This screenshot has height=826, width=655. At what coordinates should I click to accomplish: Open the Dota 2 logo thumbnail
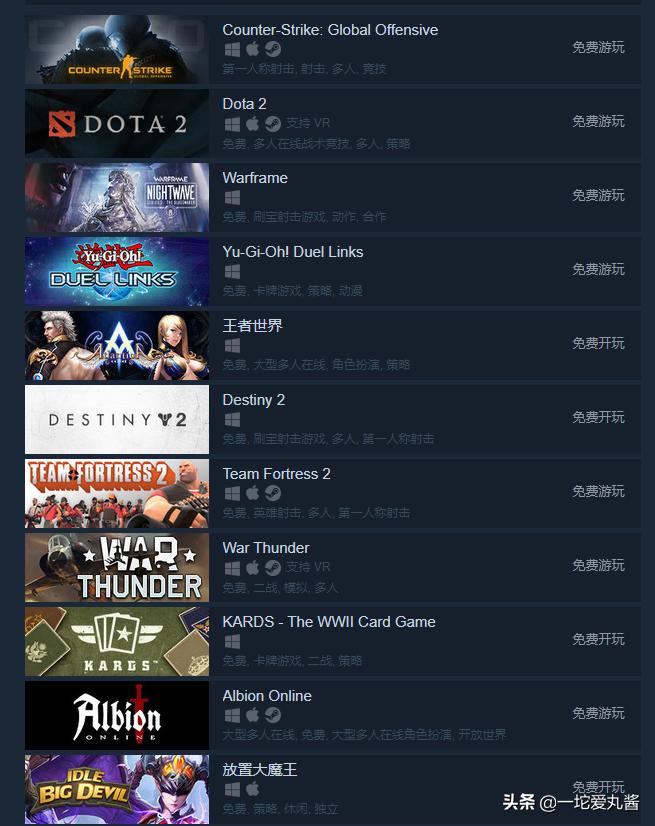117,123
